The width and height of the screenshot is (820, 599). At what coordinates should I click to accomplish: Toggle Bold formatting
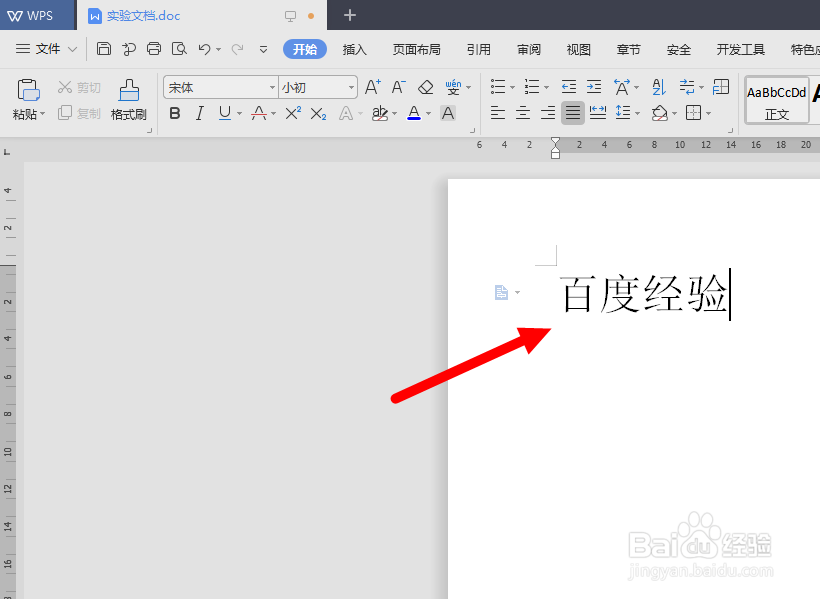click(x=175, y=113)
